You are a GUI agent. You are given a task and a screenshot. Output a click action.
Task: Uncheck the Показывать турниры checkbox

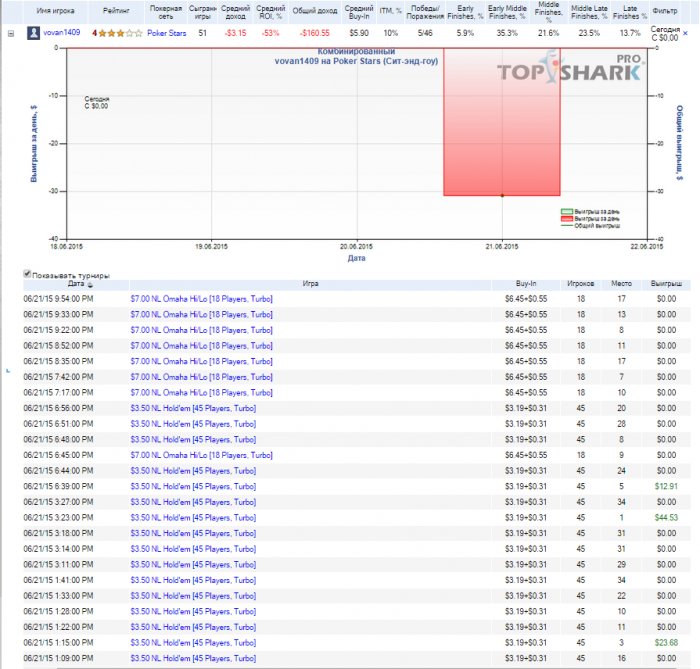point(27,274)
